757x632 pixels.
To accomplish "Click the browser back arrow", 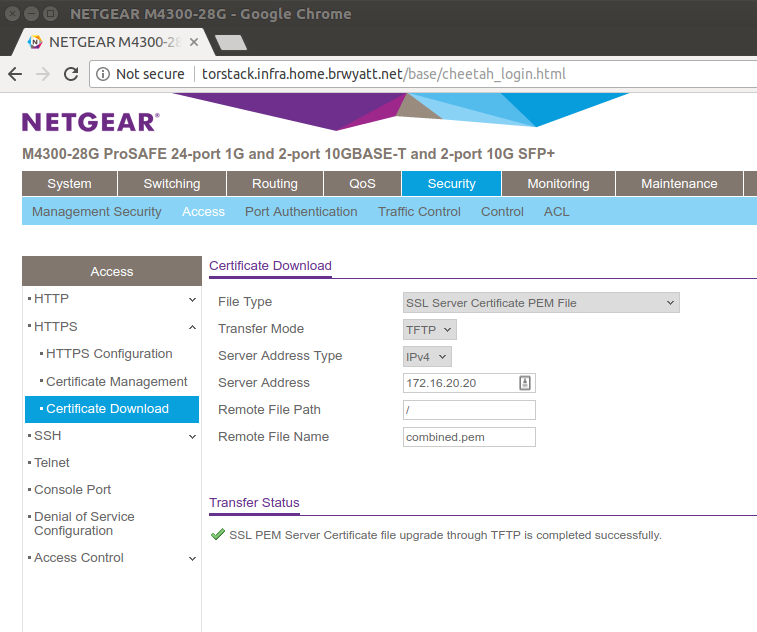I will (x=15, y=74).
